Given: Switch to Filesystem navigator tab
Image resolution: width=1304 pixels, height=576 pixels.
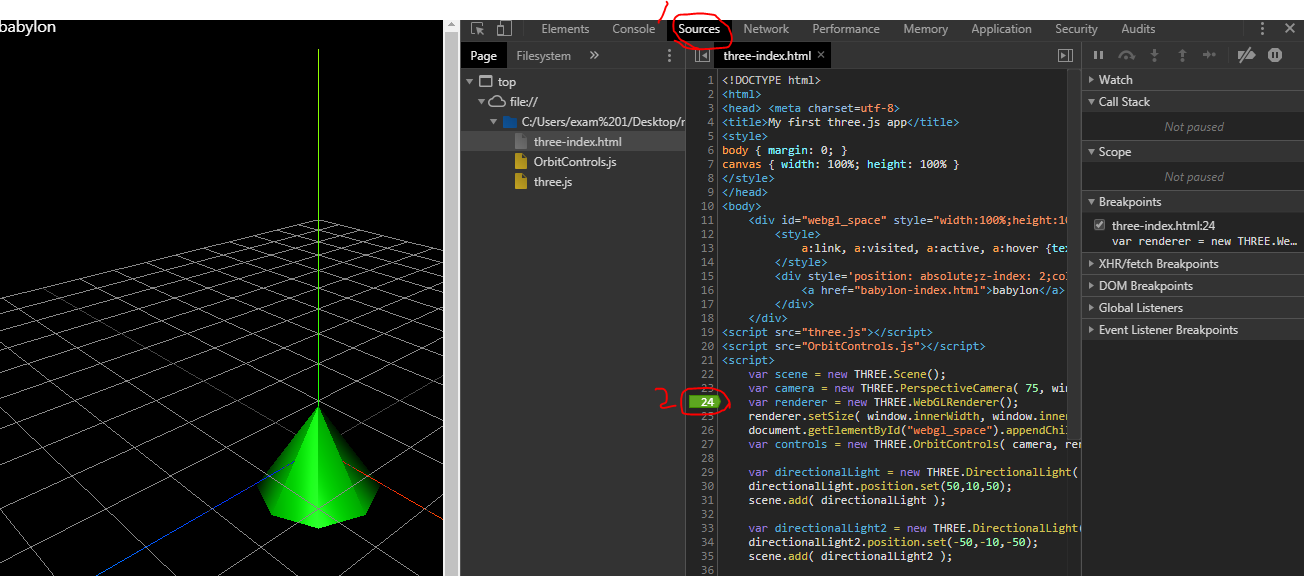Looking at the screenshot, I should coord(544,56).
